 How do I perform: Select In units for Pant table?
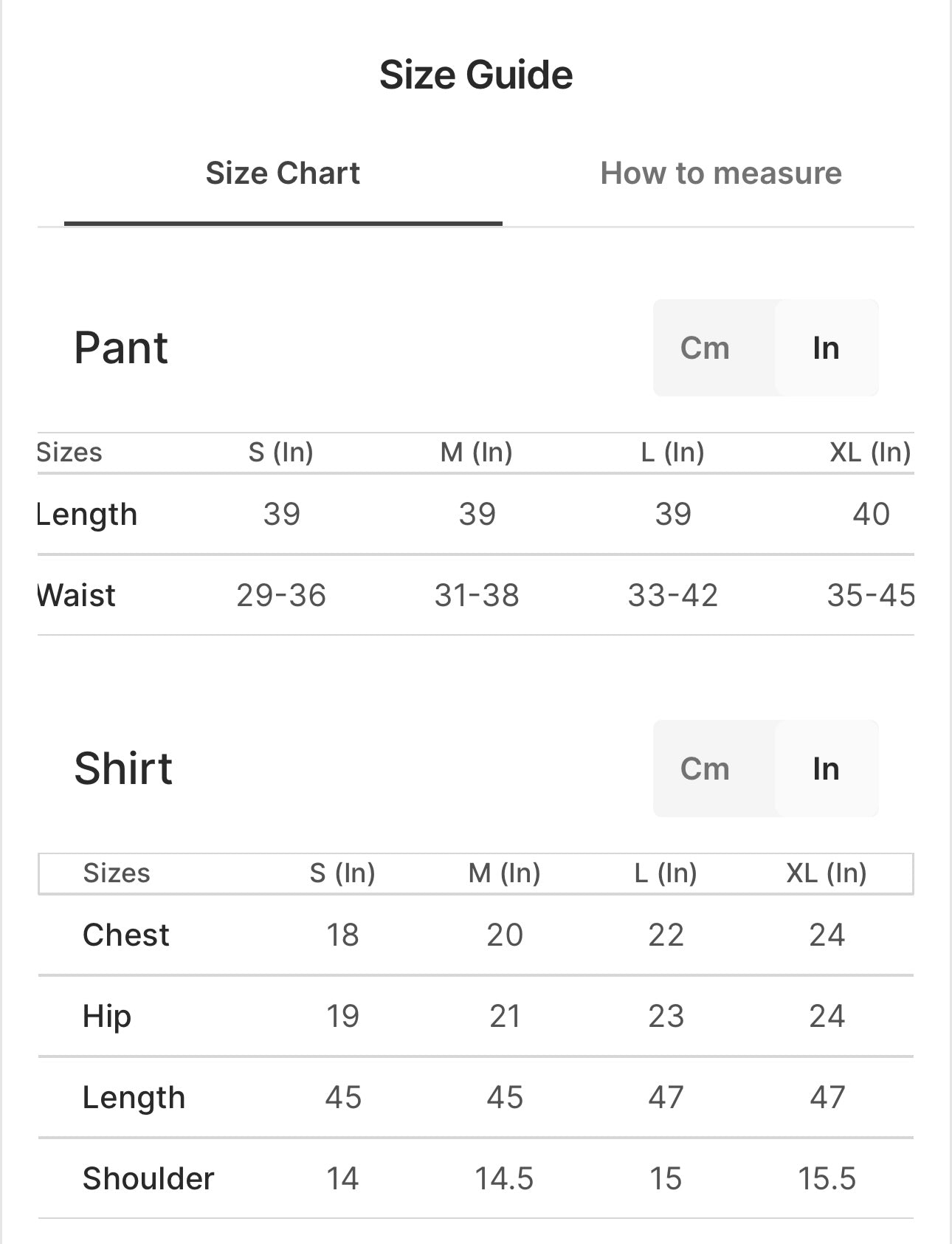click(x=826, y=348)
